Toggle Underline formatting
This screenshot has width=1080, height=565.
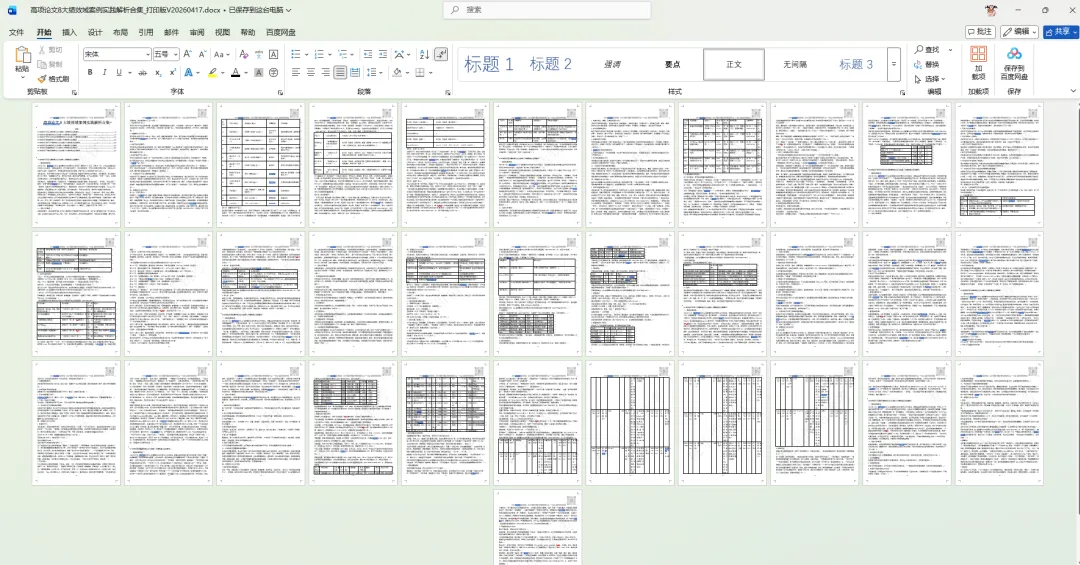pyautogui.click(x=118, y=72)
